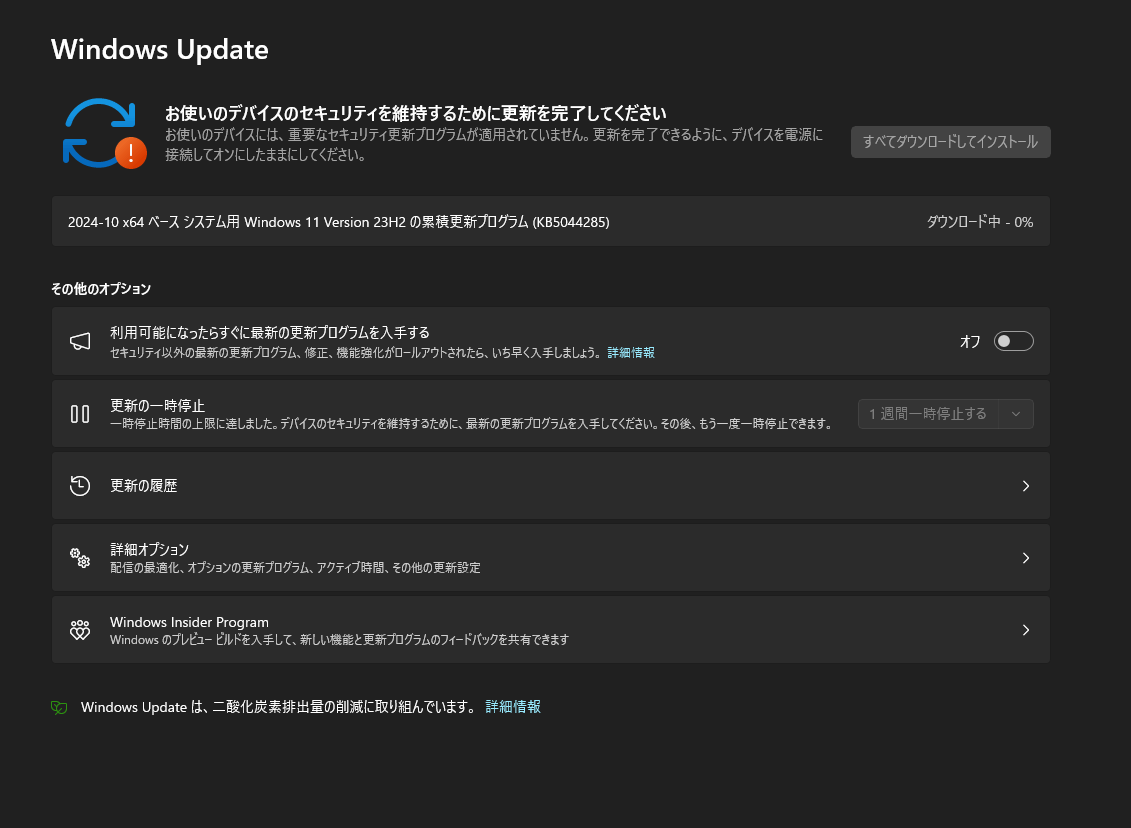Screen dimensions: 1131x828
Task: Click the 配信の最適化 description text
Action: (x=295, y=568)
